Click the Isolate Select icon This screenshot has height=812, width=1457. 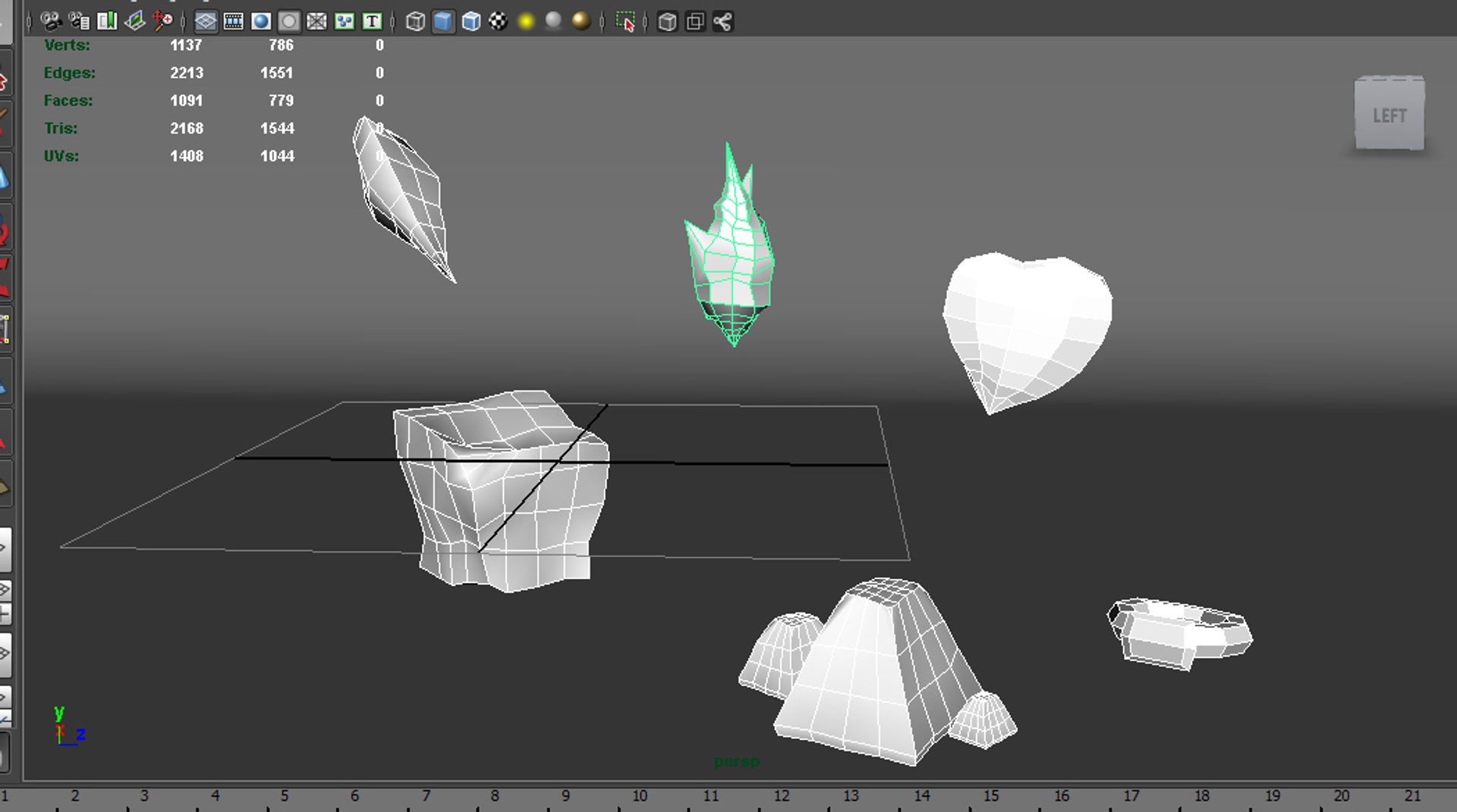point(625,21)
